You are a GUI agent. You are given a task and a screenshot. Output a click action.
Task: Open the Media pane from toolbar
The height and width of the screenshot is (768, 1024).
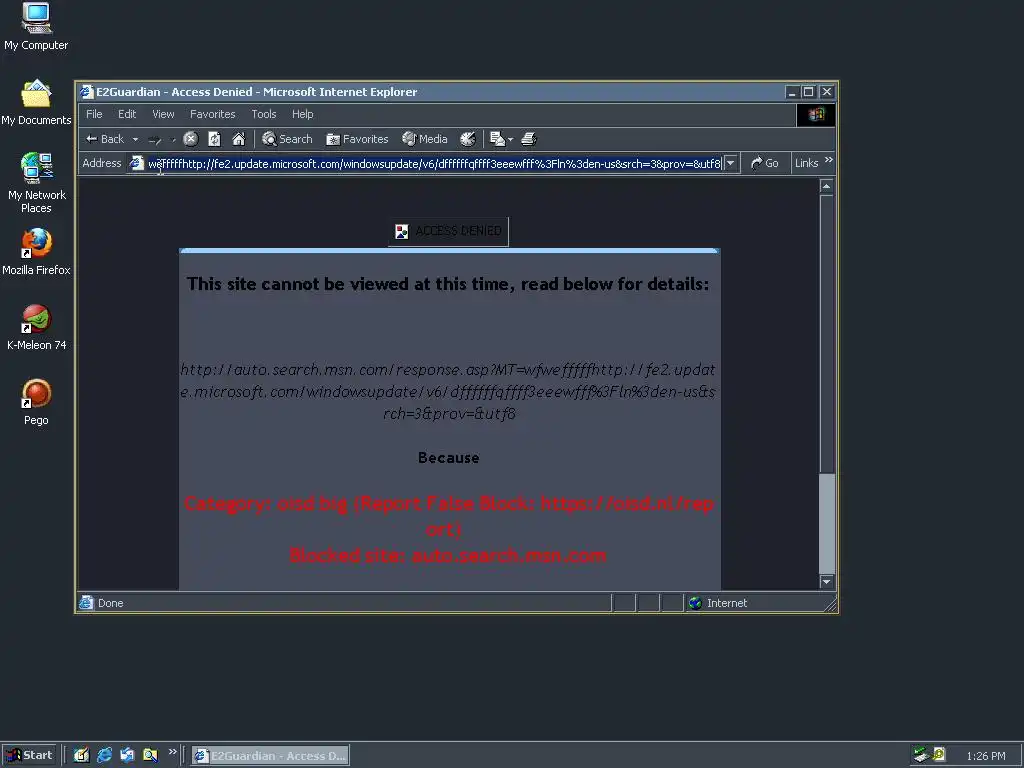[425, 139]
